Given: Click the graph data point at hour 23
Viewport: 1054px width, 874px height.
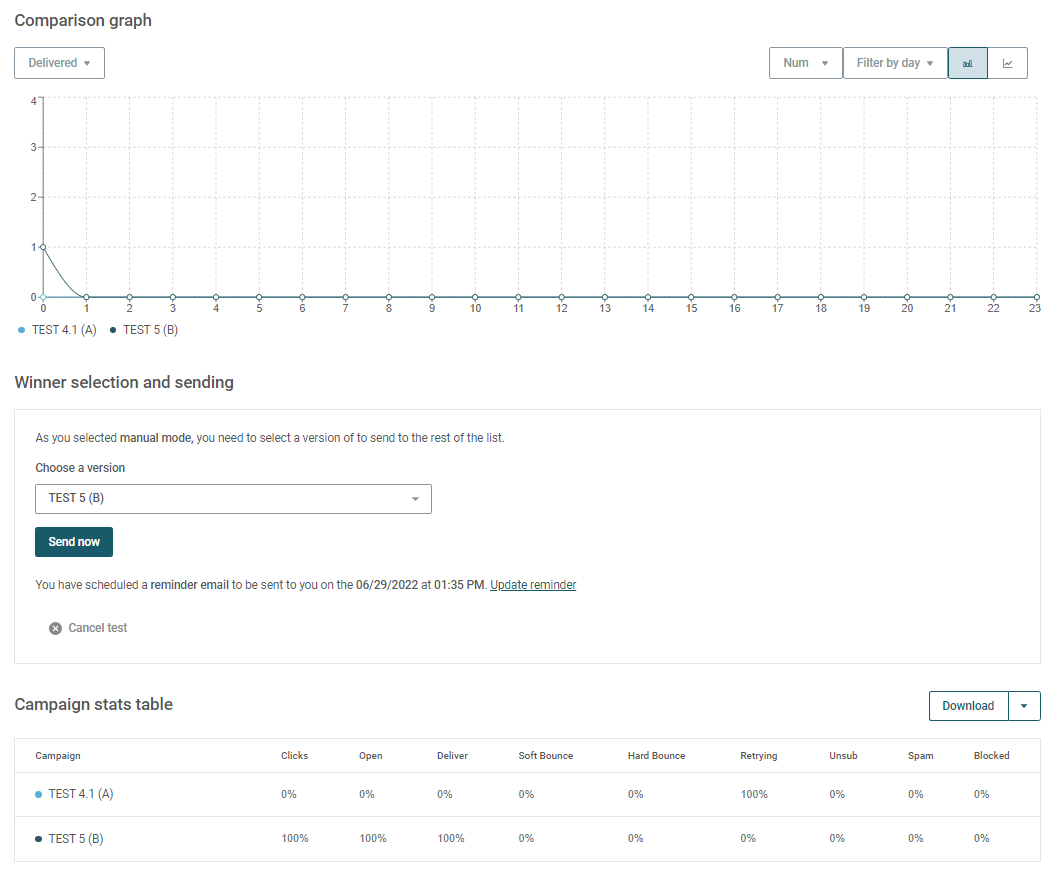Looking at the screenshot, I should click(1037, 297).
